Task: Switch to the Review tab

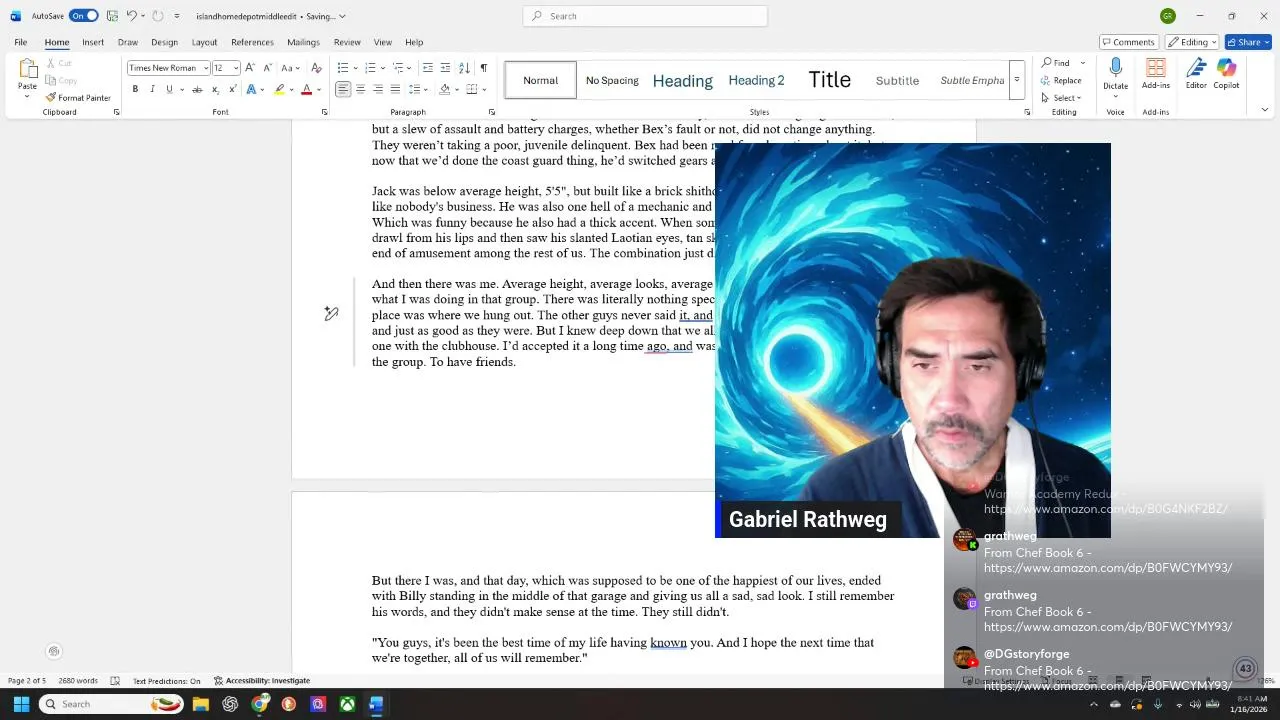Action: tap(347, 42)
